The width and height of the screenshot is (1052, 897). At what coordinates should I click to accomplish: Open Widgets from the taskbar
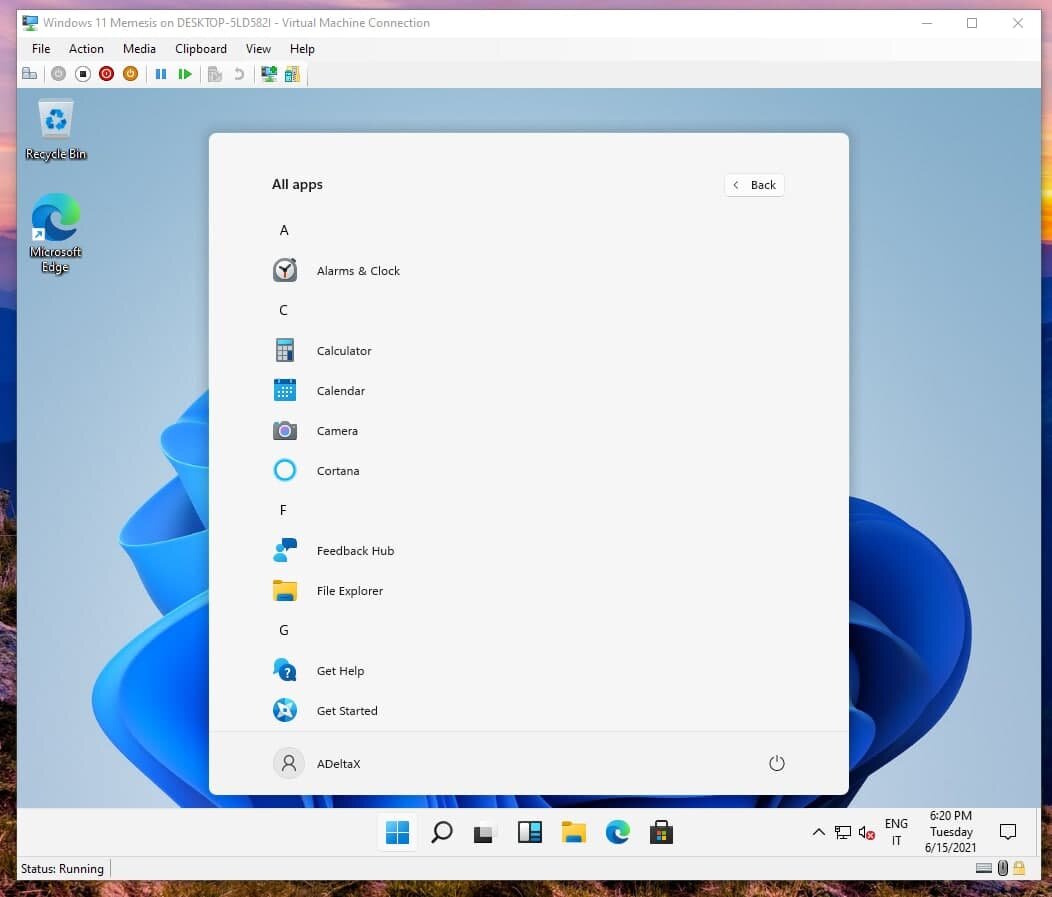pyautogui.click(x=529, y=833)
